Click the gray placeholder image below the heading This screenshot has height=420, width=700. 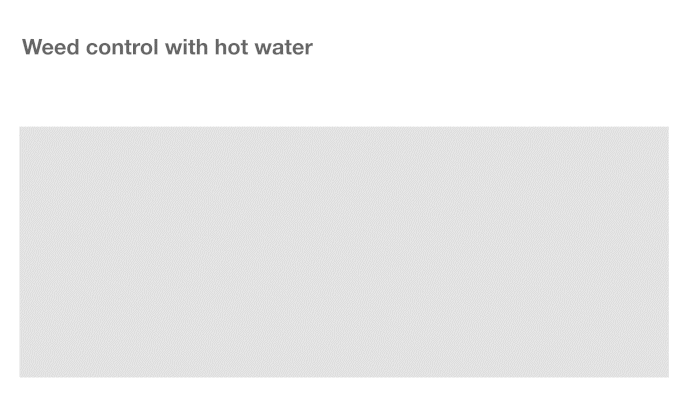pyautogui.click(x=344, y=252)
